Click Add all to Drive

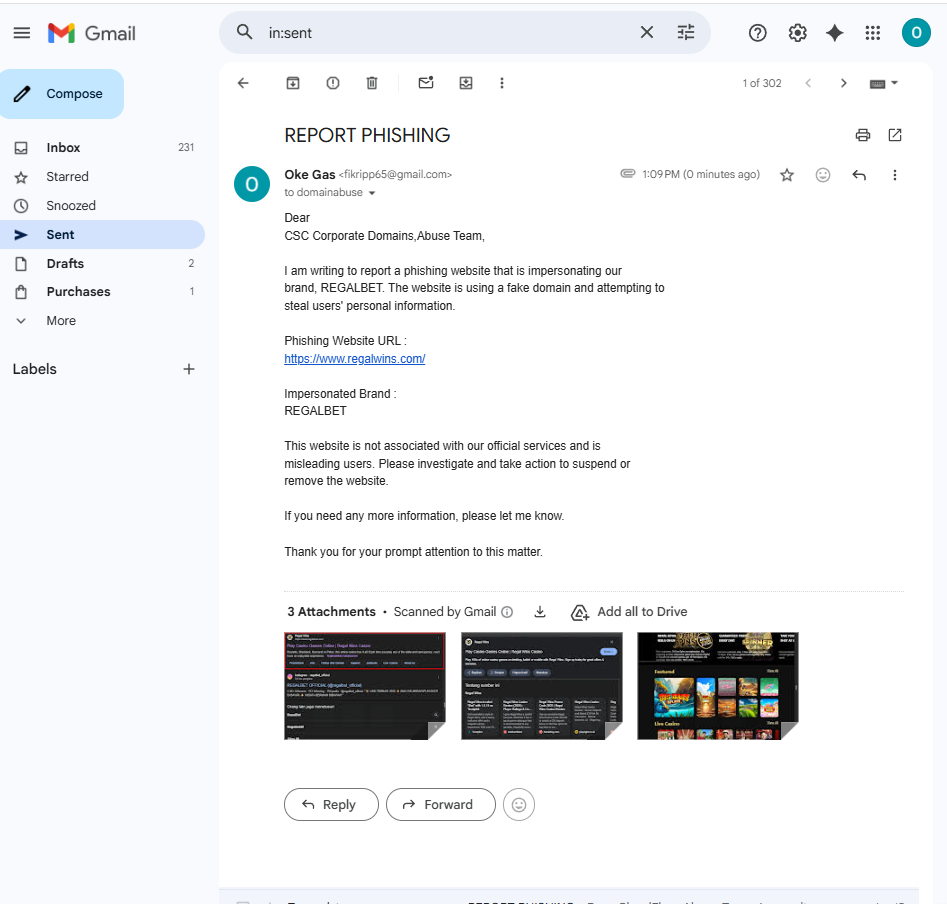629,612
